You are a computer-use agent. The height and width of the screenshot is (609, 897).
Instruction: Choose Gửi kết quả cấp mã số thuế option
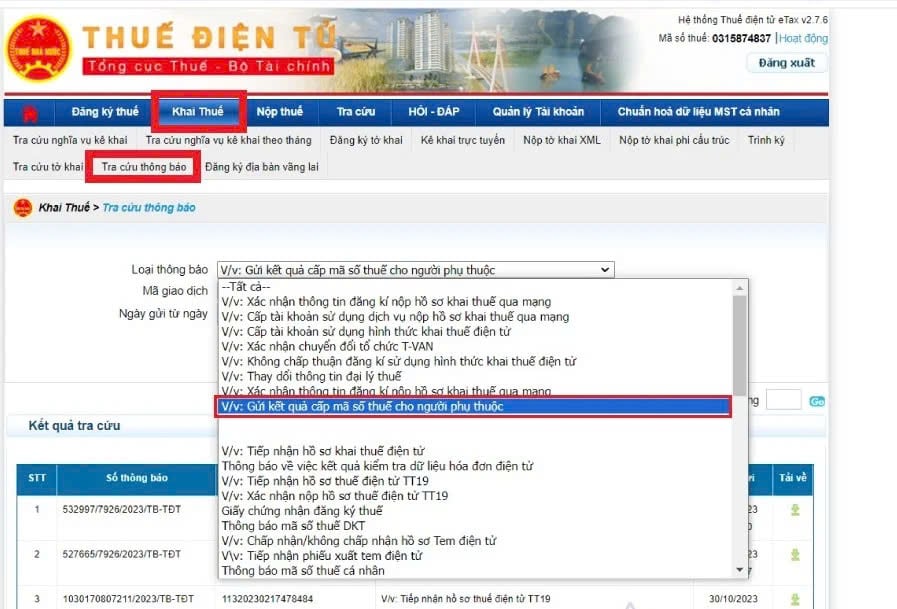coord(474,407)
